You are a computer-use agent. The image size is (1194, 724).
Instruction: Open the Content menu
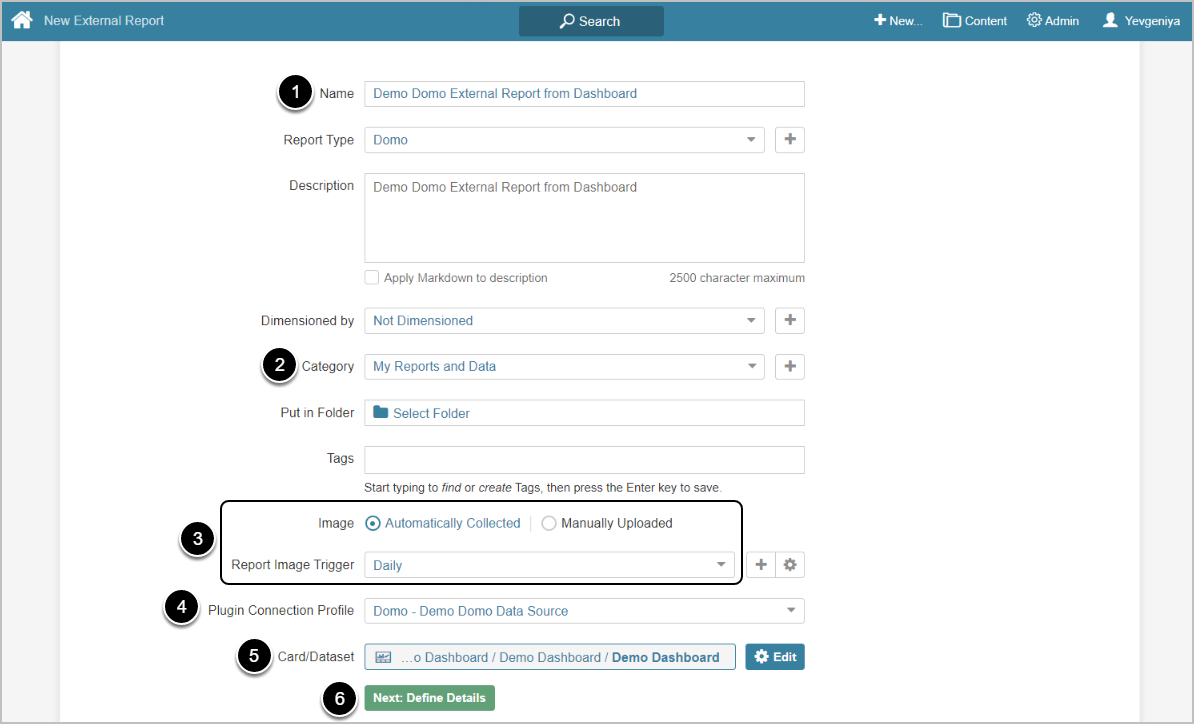pos(975,21)
